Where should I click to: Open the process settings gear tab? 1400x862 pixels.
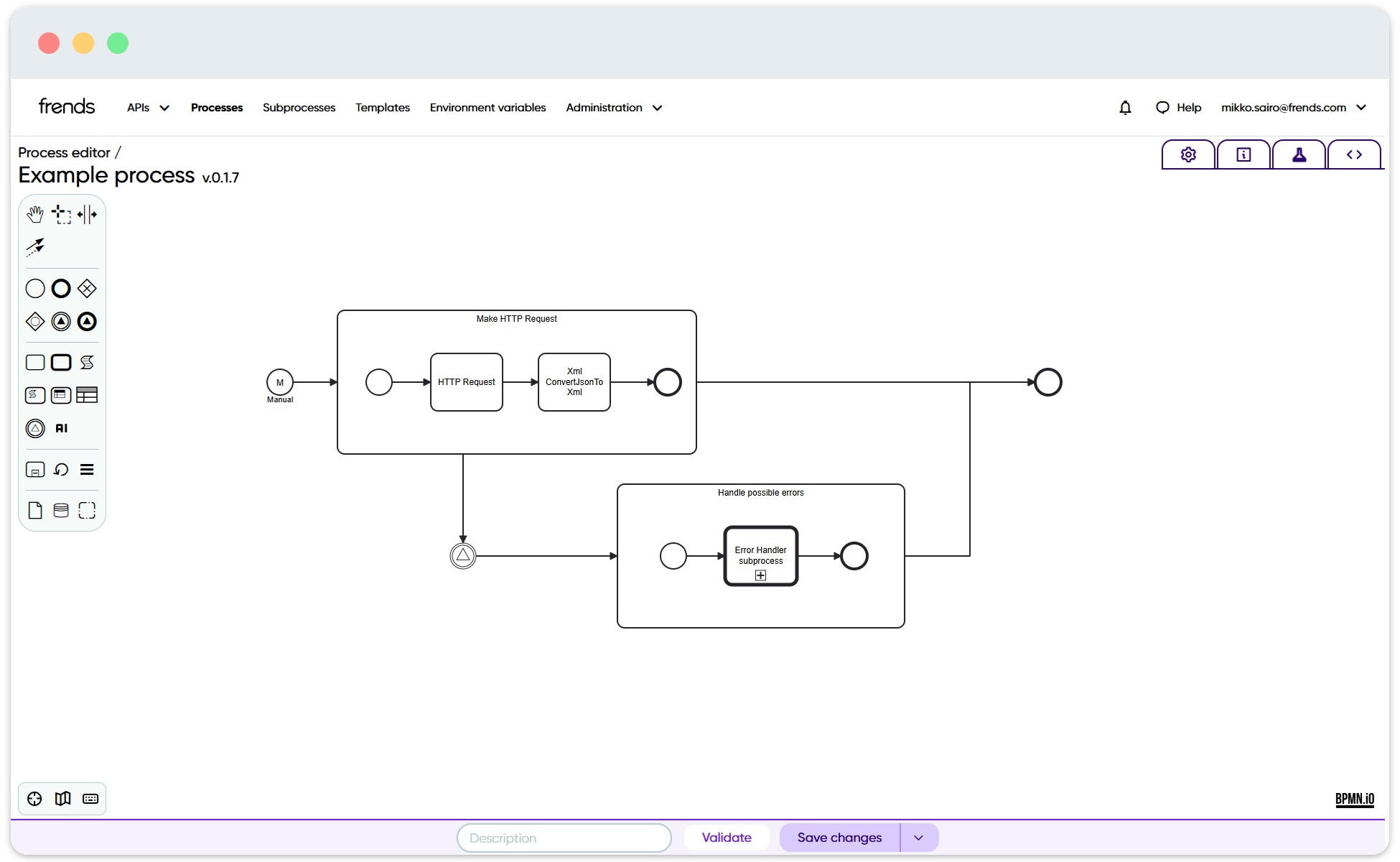click(1187, 154)
